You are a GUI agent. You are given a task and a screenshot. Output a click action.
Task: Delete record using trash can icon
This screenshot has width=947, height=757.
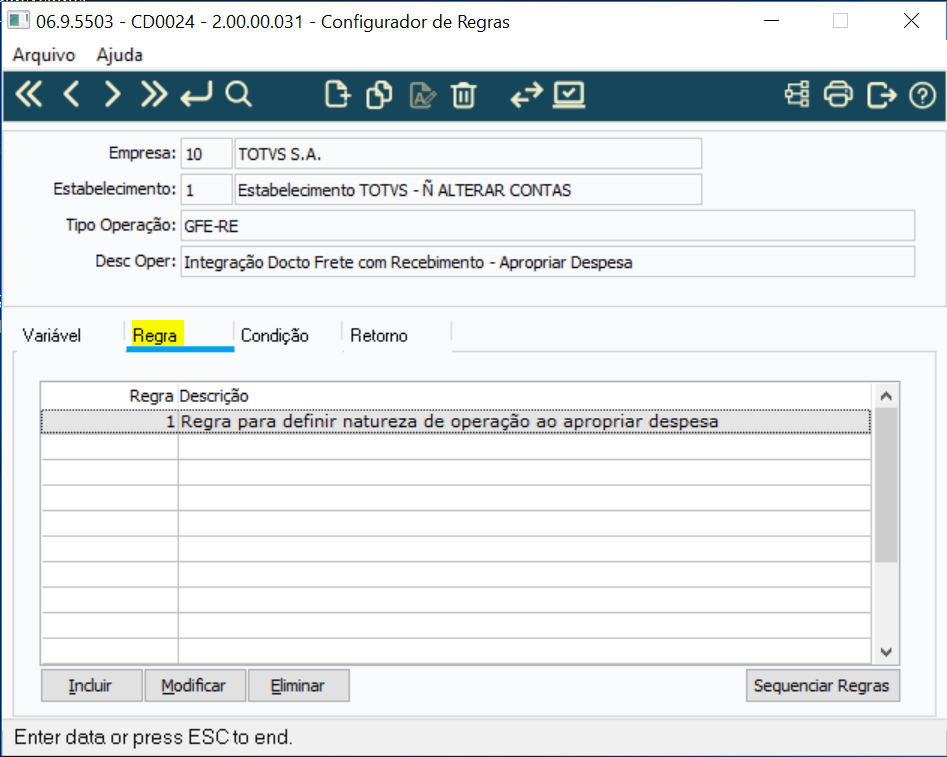[x=463, y=95]
